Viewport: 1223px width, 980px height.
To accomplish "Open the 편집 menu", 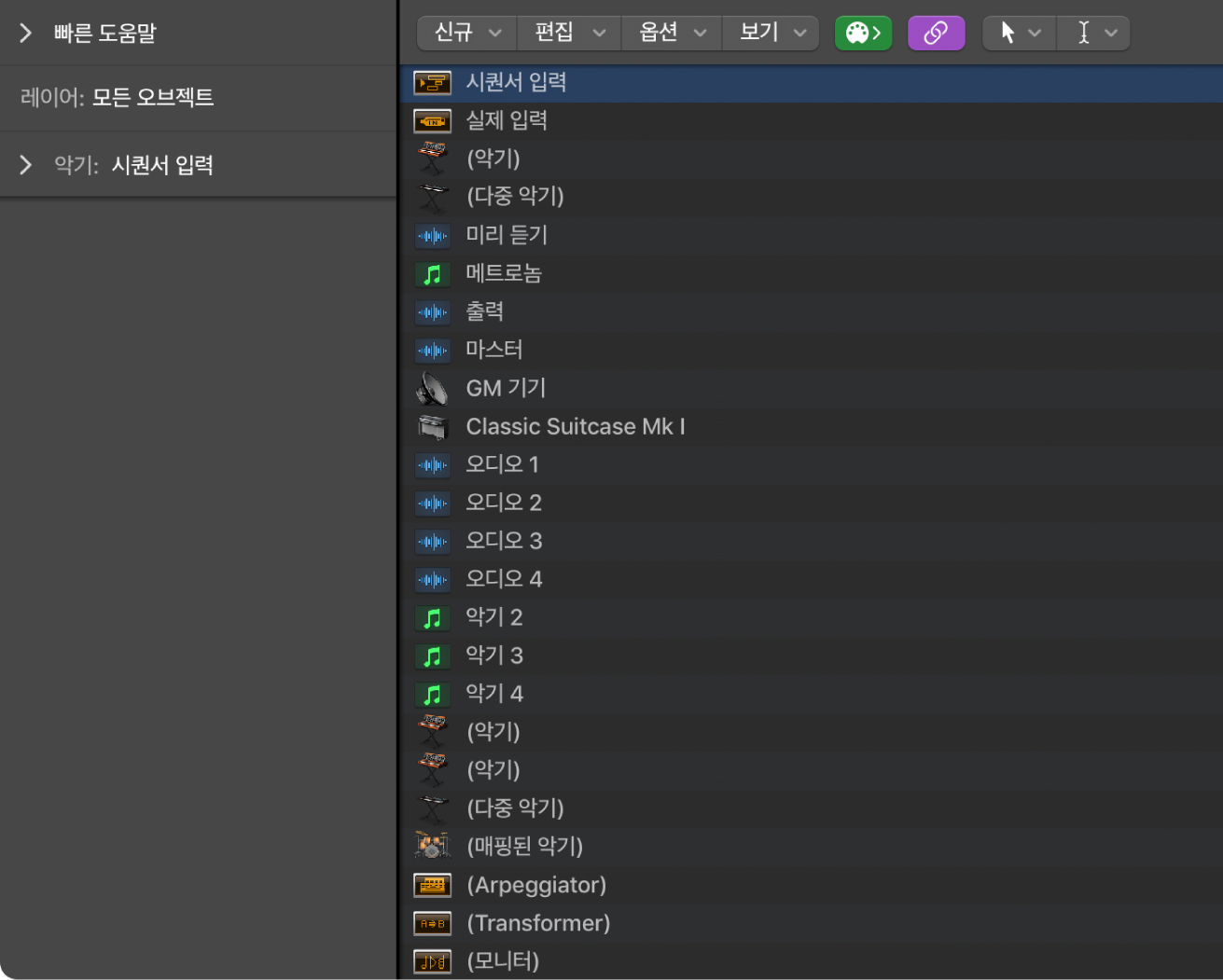I will [x=569, y=34].
